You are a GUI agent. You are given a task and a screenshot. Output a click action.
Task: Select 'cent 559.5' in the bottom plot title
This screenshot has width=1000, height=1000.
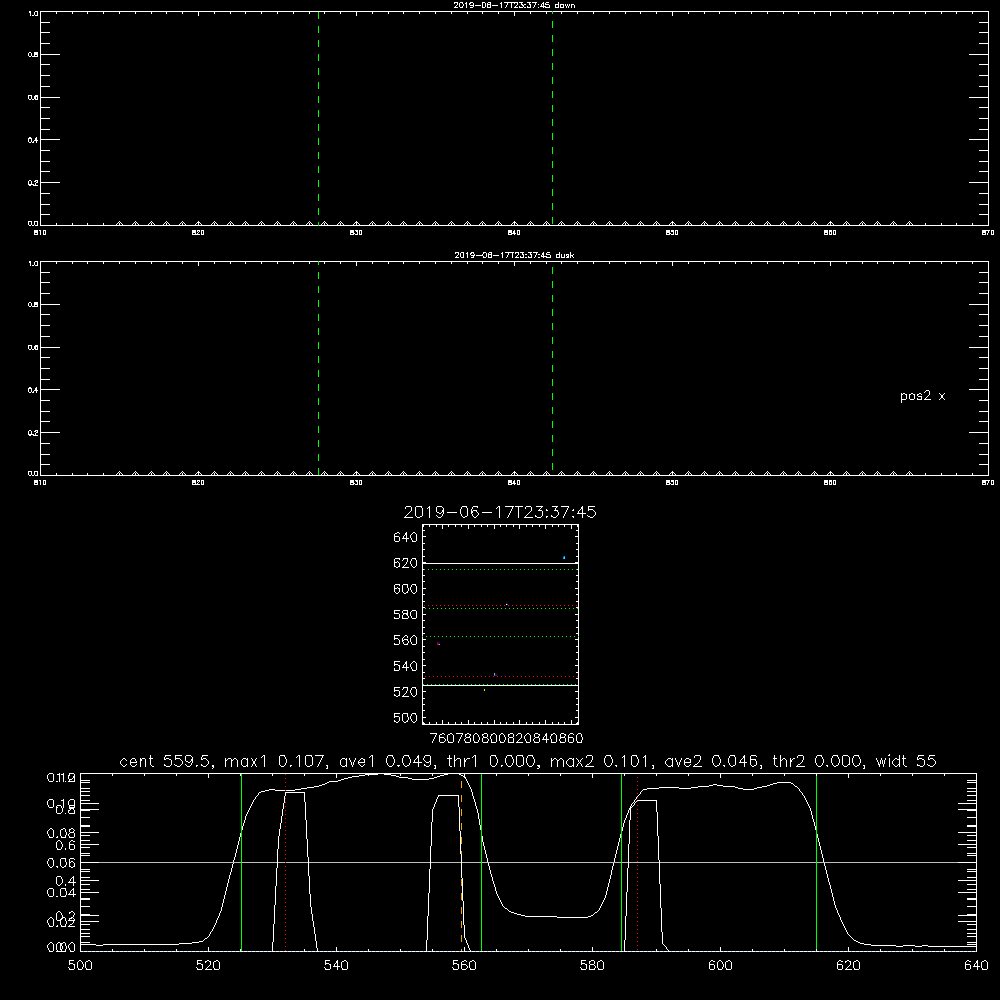(x=168, y=761)
